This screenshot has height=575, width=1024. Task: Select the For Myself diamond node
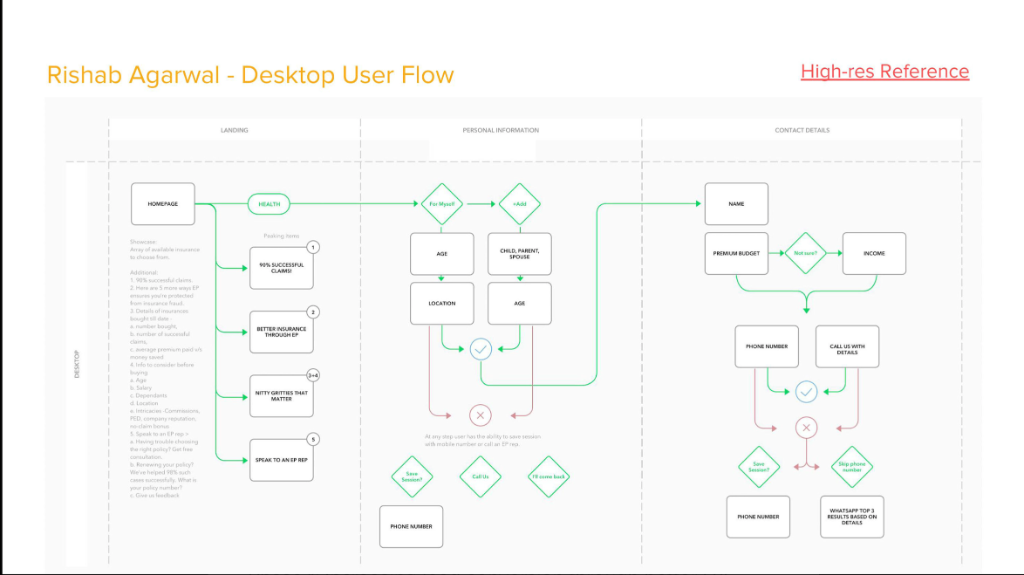pyautogui.click(x=441, y=204)
